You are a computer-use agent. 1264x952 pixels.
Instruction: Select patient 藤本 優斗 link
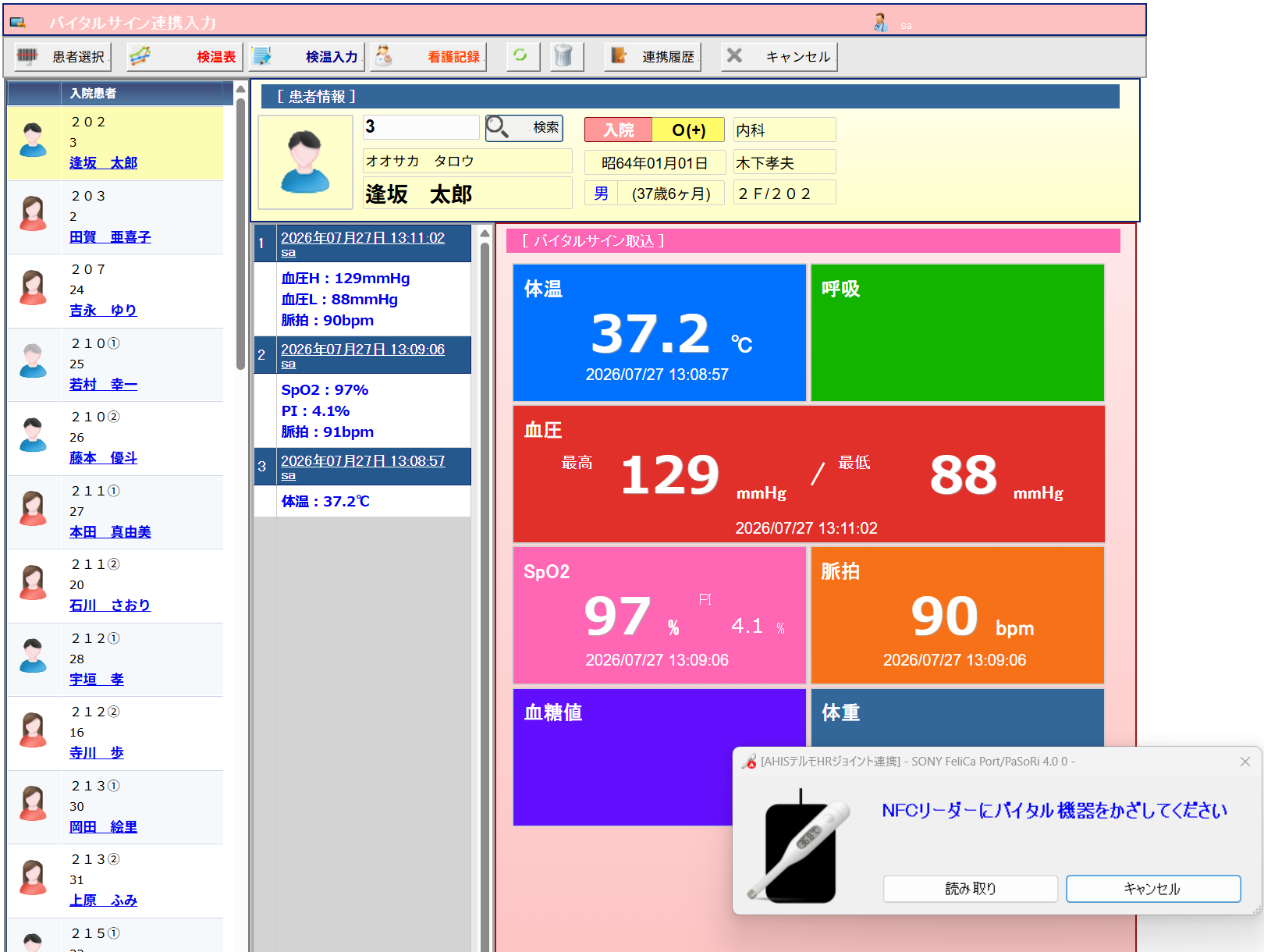pos(103,457)
